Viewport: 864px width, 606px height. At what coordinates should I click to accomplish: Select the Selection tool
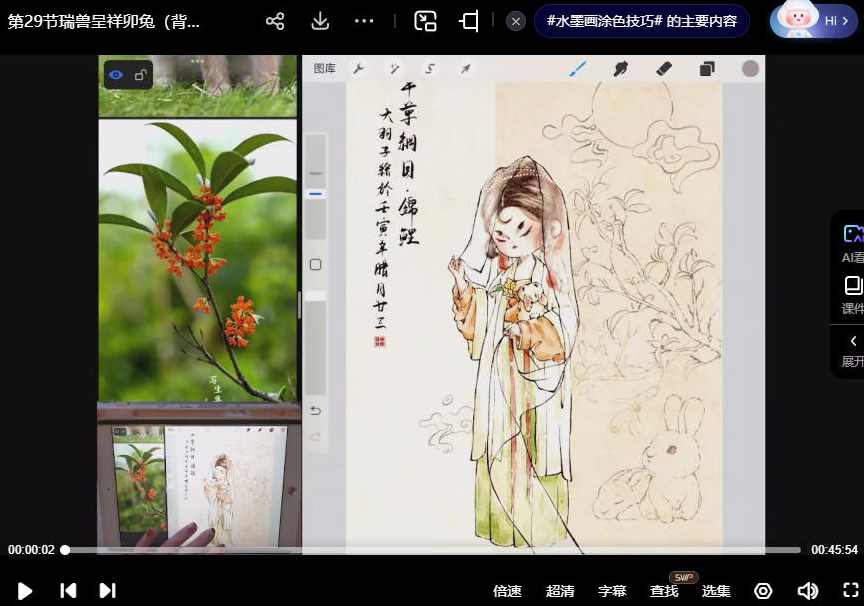click(x=432, y=68)
